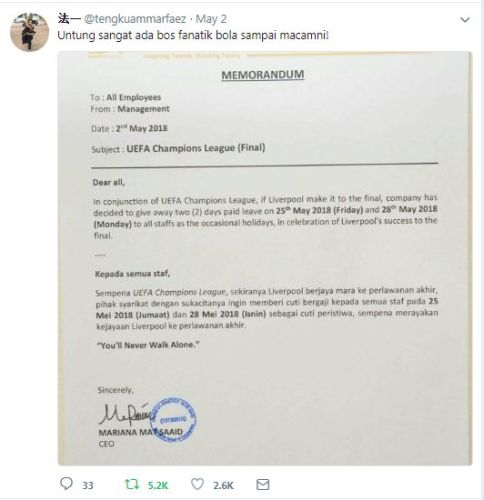Click the reply speech bubble icon
The width and height of the screenshot is (484, 500).
pyautogui.click(x=66, y=483)
